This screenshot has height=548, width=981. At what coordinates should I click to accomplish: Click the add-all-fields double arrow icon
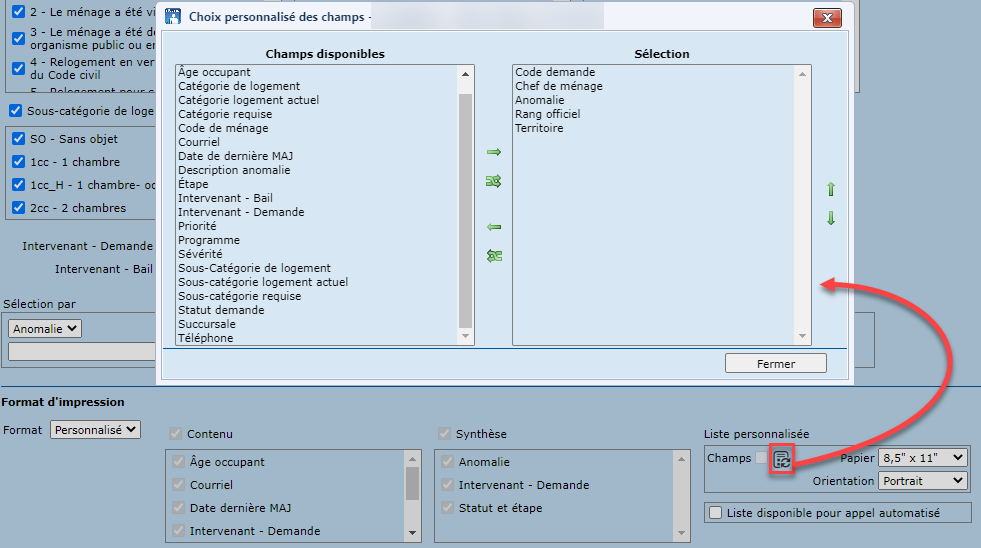coord(493,181)
